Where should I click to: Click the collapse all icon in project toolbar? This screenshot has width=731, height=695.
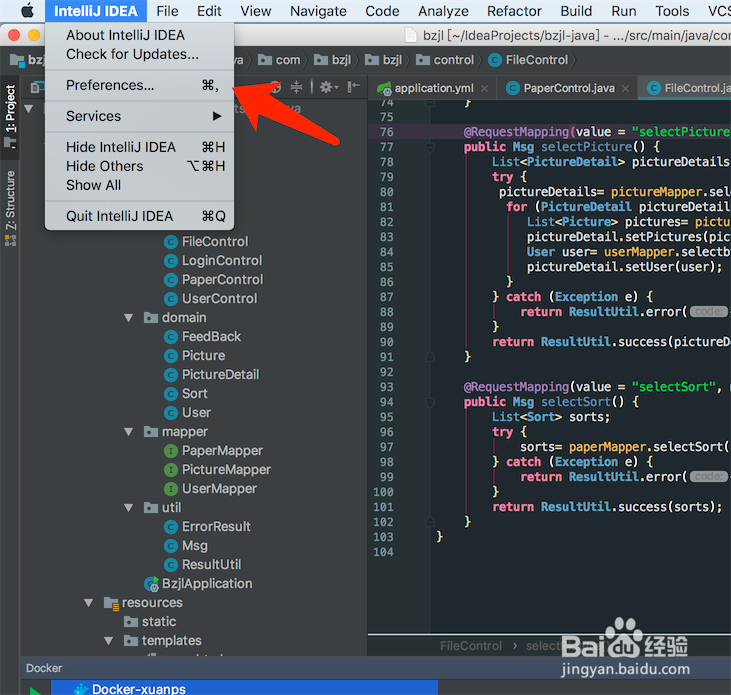tap(296, 87)
